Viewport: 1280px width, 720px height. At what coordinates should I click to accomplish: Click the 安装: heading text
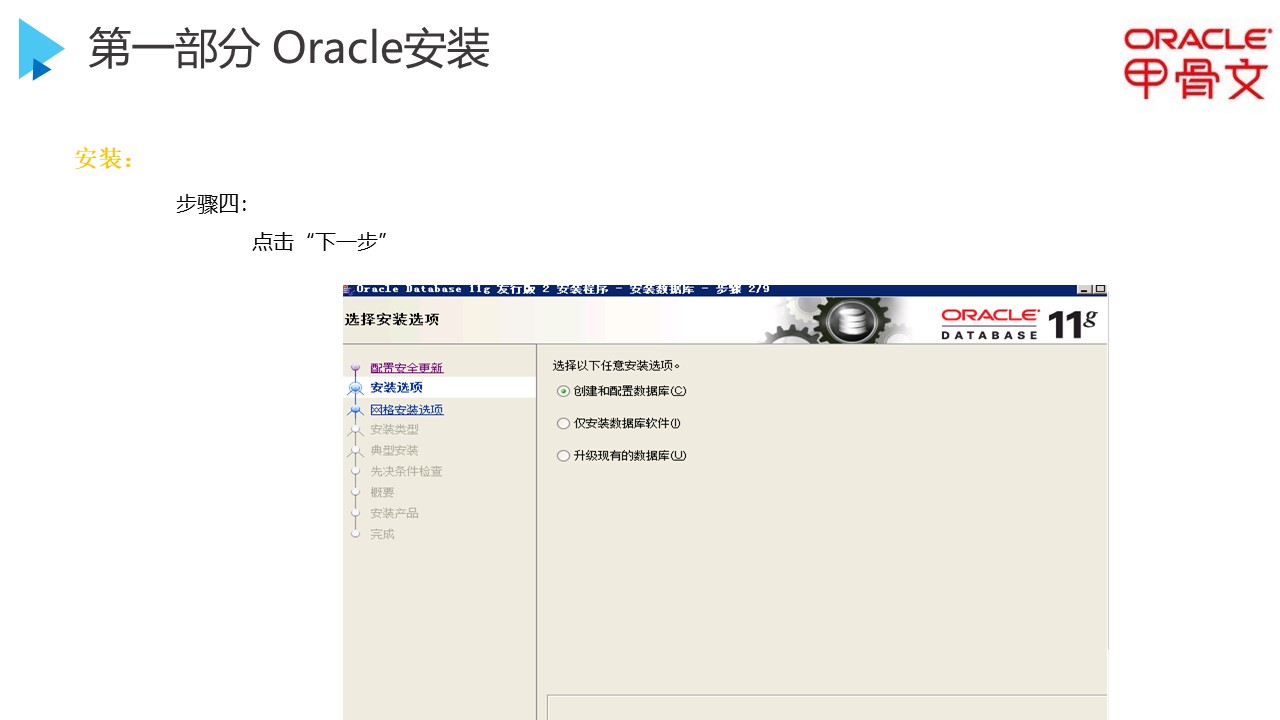104,159
